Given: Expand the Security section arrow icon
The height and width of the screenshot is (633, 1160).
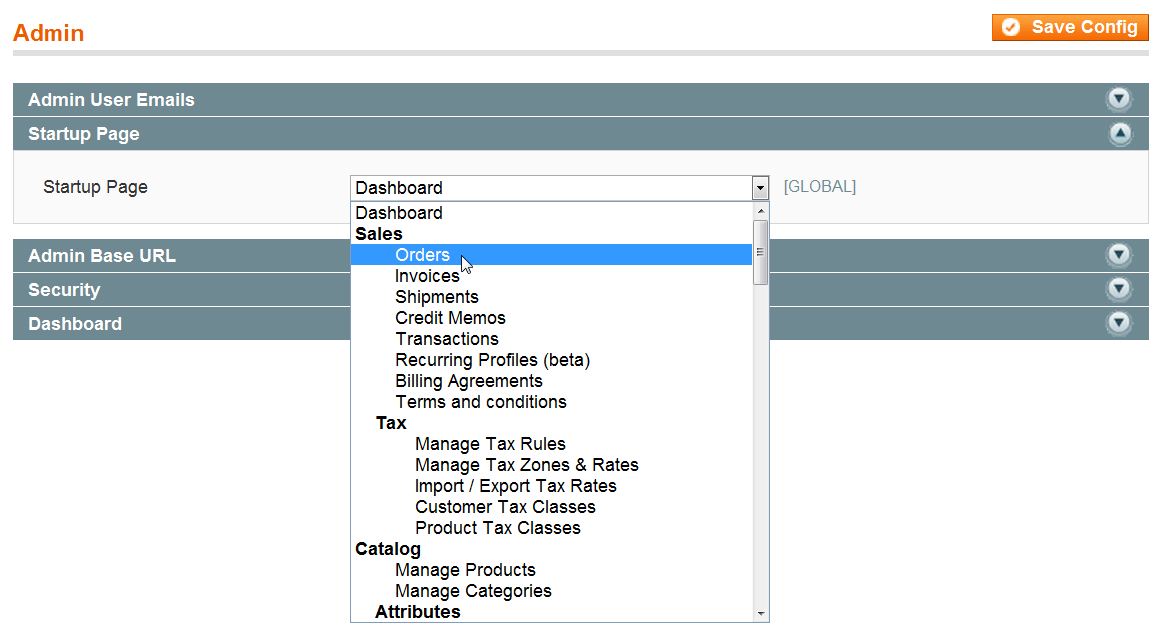Looking at the screenshot, I should click(x=1119, y=289).
